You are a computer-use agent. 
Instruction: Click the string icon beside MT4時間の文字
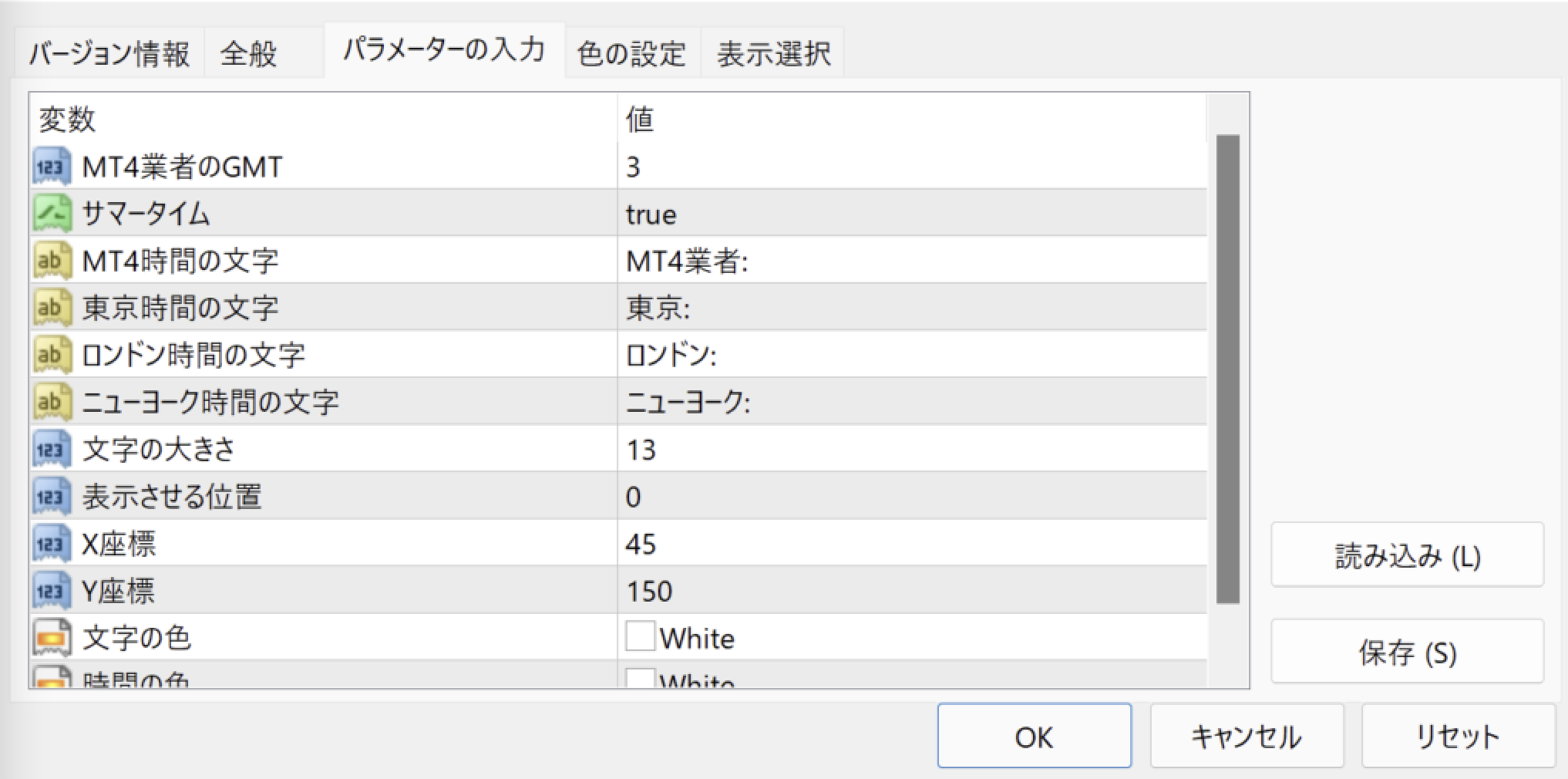click(x=51, y=261)
